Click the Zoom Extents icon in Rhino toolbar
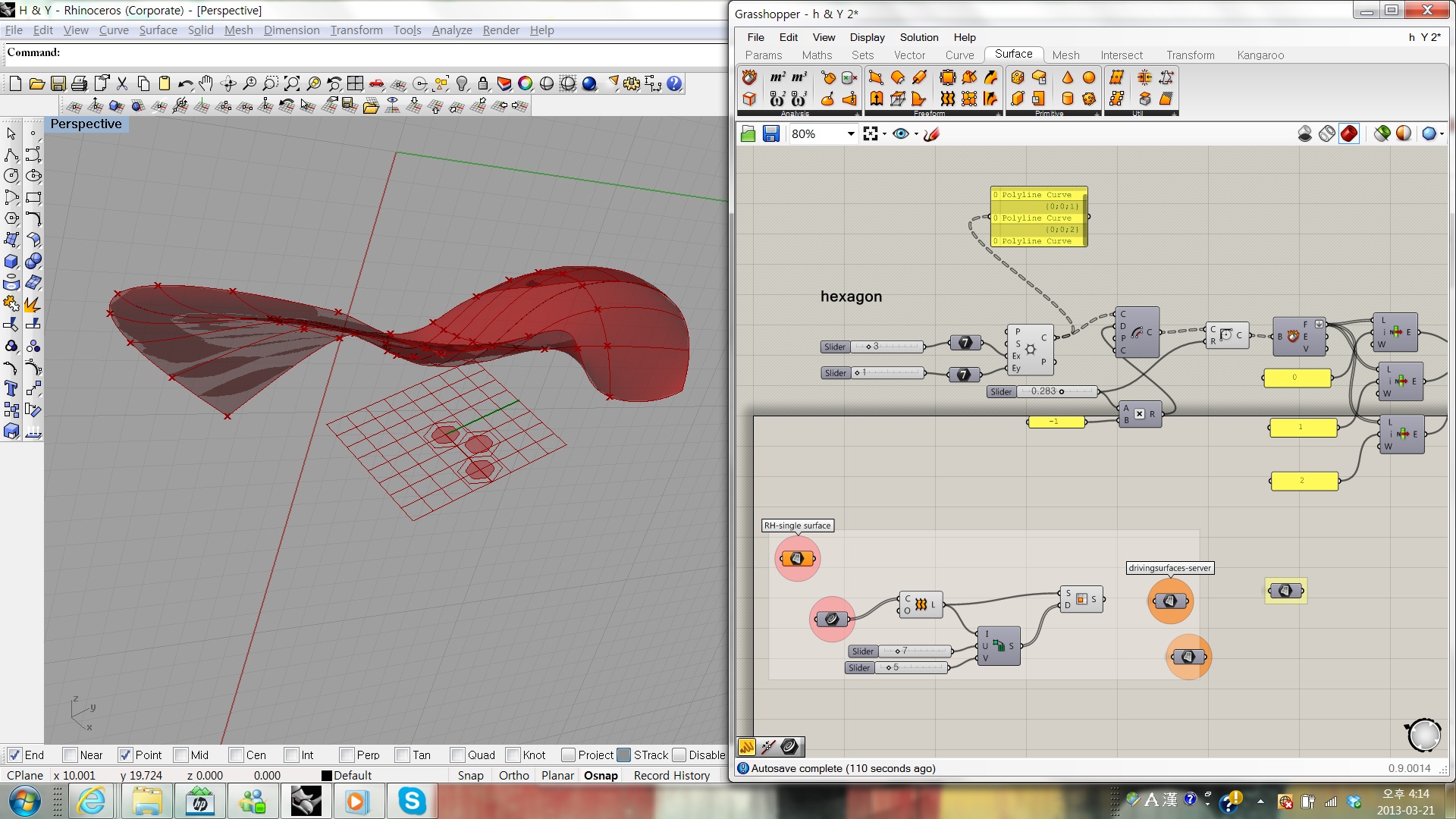The height and width of the screenshot is (819, 1456). click(291, 83)
